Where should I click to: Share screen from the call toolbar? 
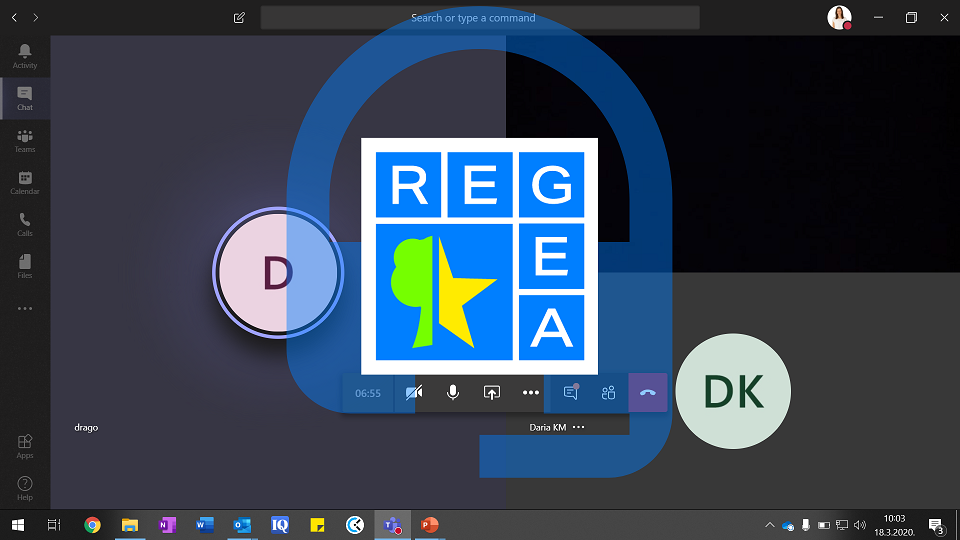[492, 392]
